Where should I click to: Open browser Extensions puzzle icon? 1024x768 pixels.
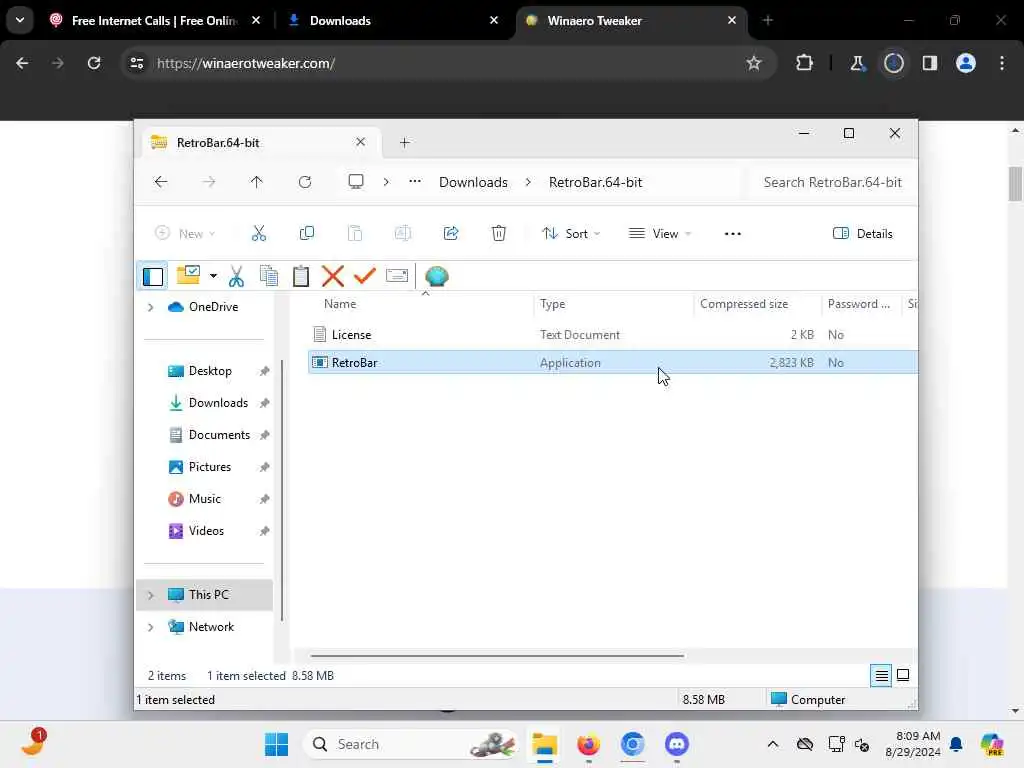805,63
